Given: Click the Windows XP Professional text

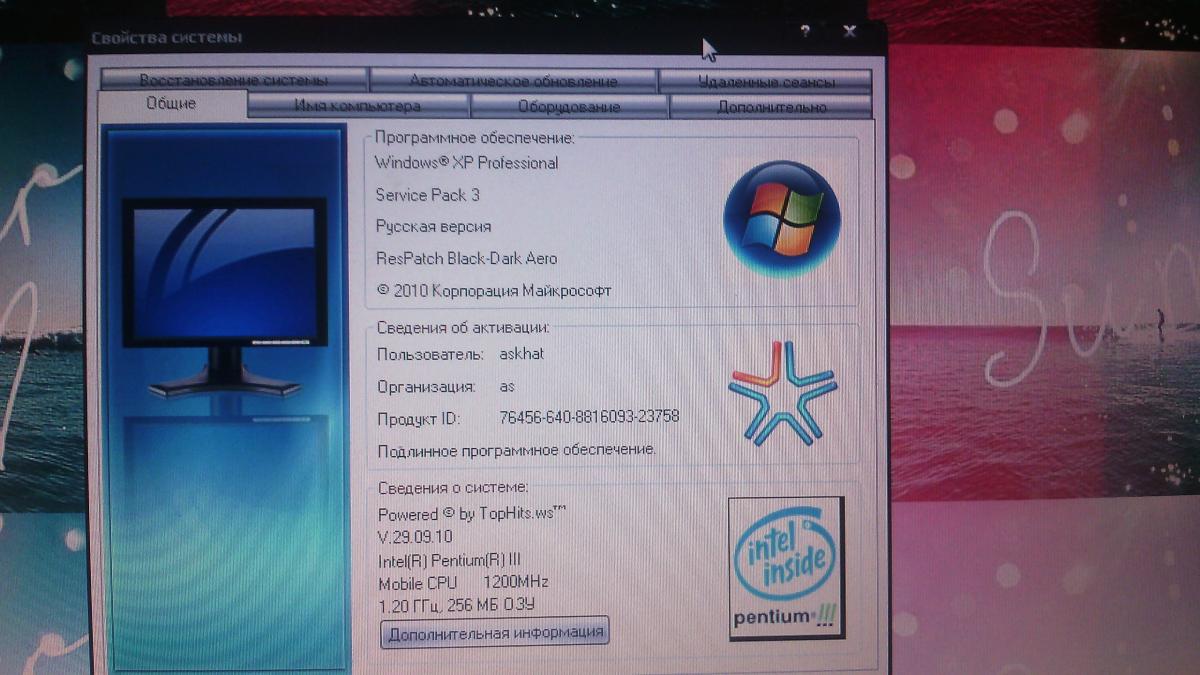Looking at the screenshot, I should point(466,162).
